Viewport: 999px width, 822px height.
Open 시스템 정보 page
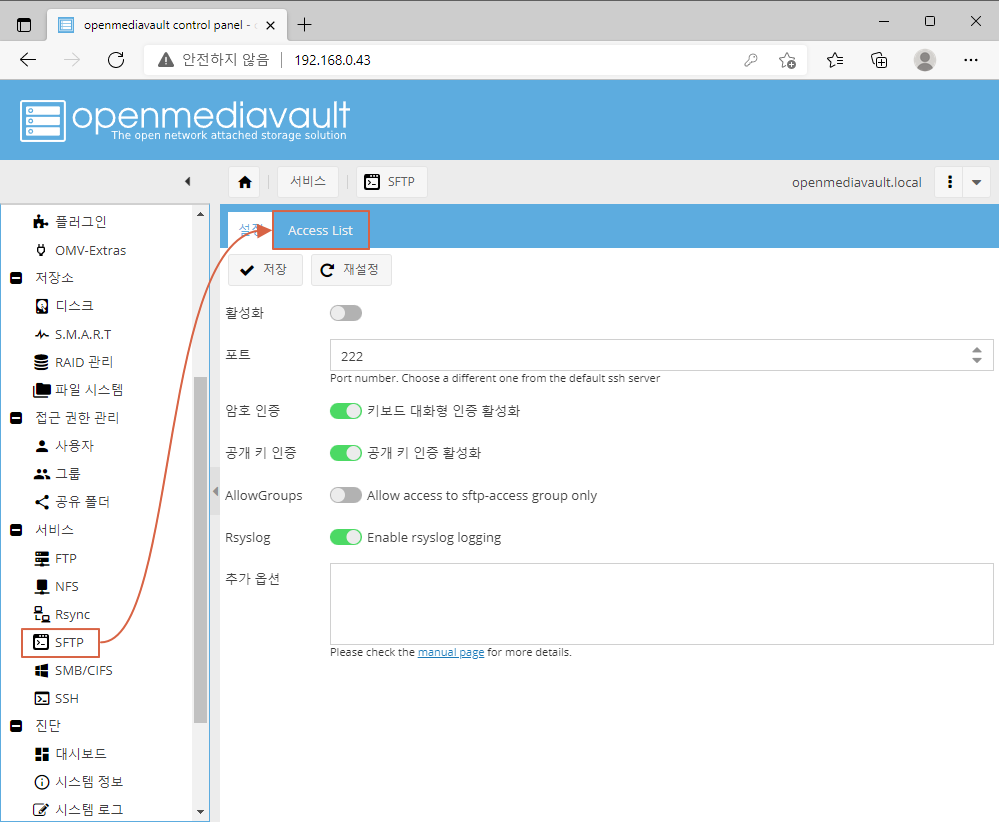click(x=78, y=782)
